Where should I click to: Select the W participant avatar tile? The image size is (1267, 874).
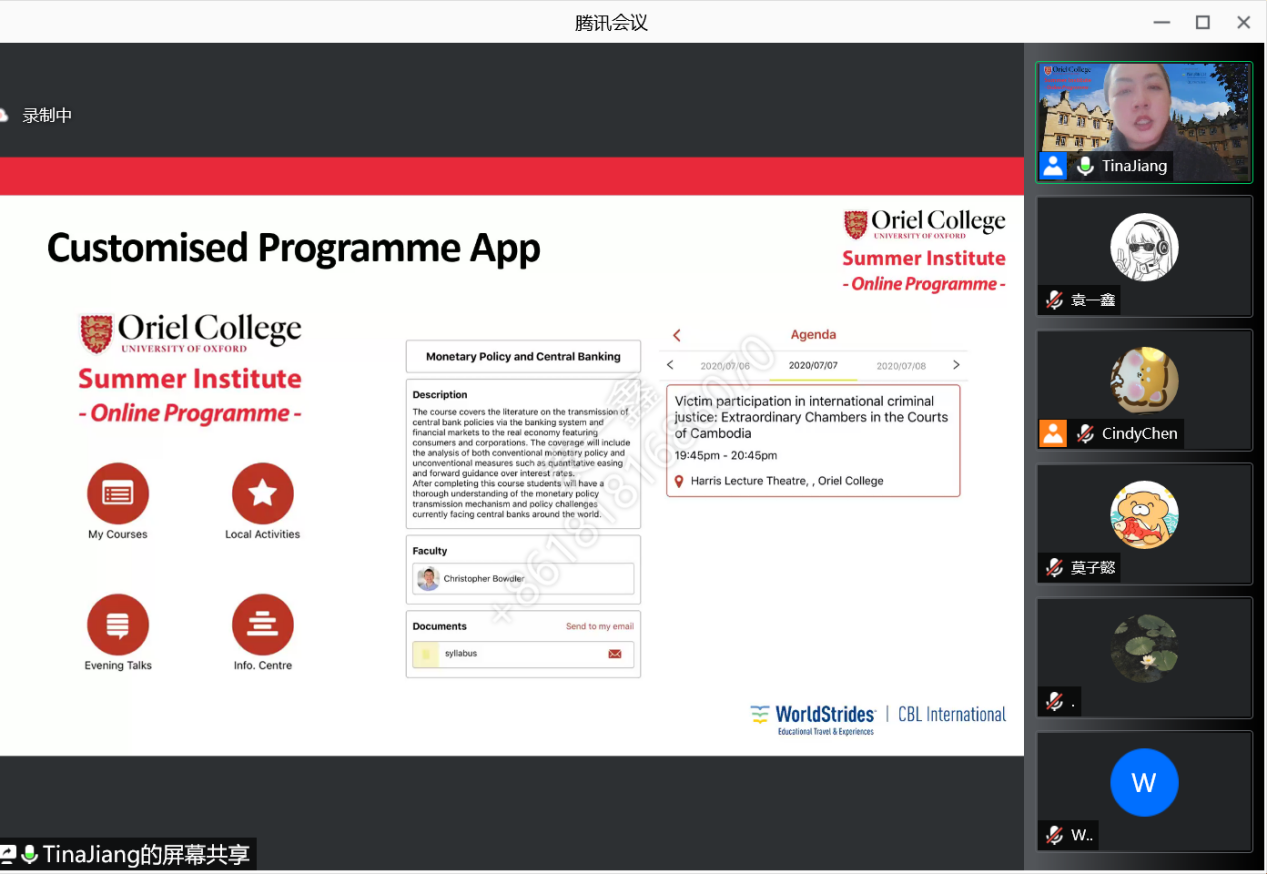point(1144,782)
